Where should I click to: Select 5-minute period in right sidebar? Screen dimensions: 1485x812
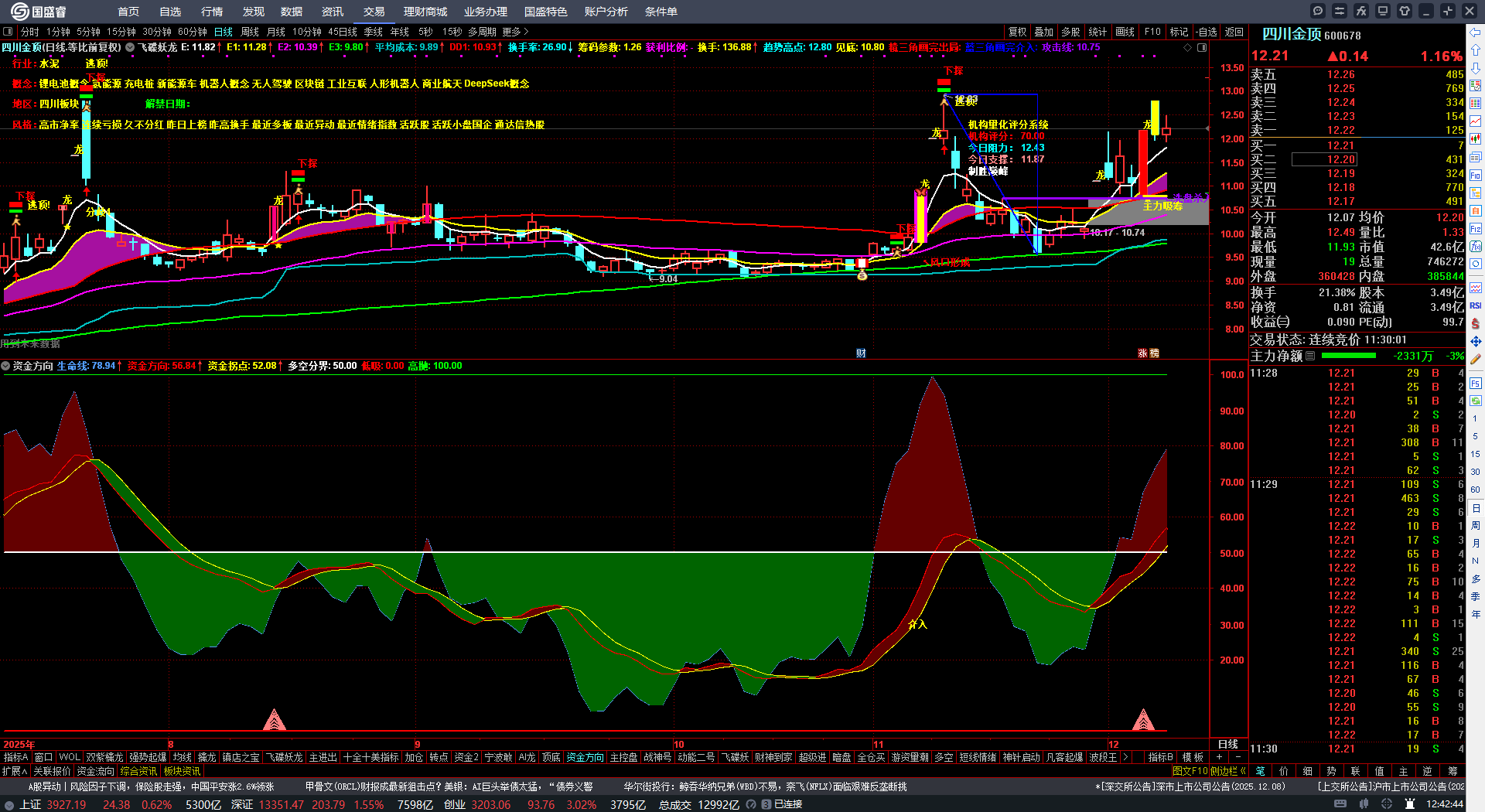point(1476,436)
